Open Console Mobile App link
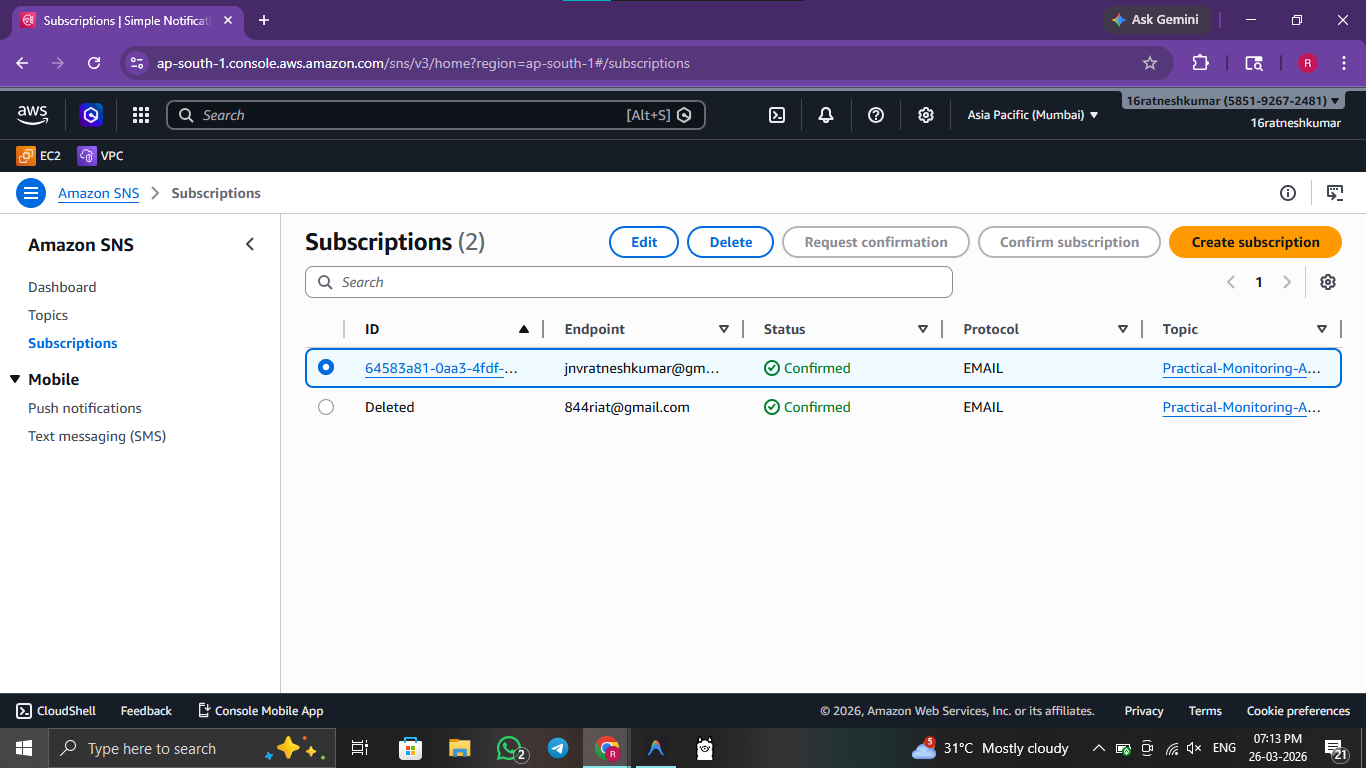The image size is (1366, 768). pyautogui.click(x=260, y=711)
